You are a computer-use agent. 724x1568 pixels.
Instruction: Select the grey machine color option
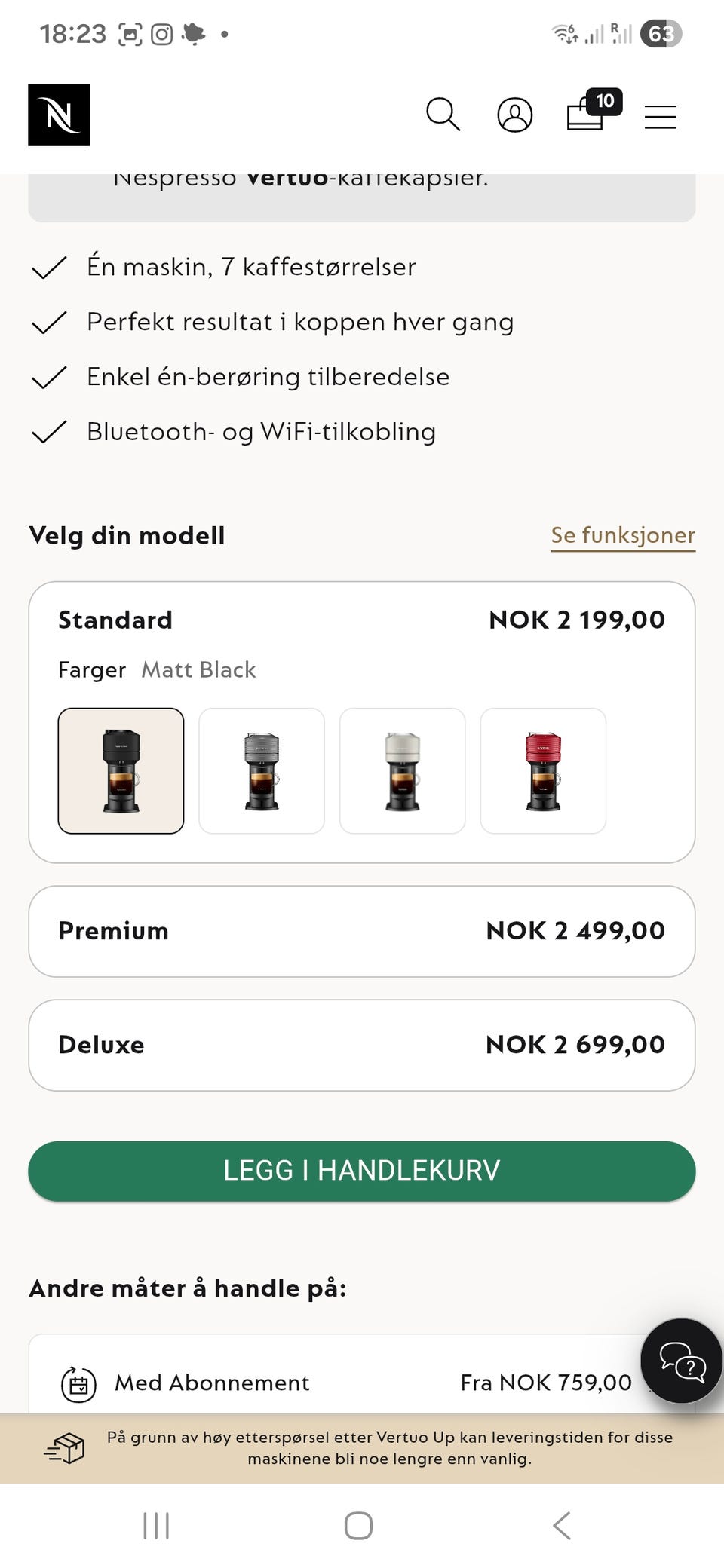coord(262,770)
